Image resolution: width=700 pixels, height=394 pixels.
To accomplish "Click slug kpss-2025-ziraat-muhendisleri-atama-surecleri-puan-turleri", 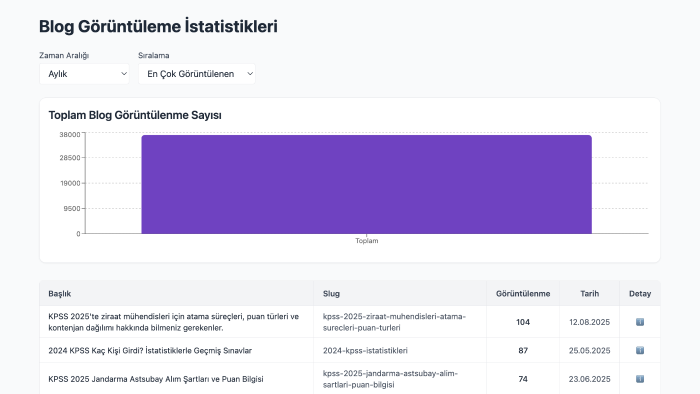I will (x=394, y=322).
